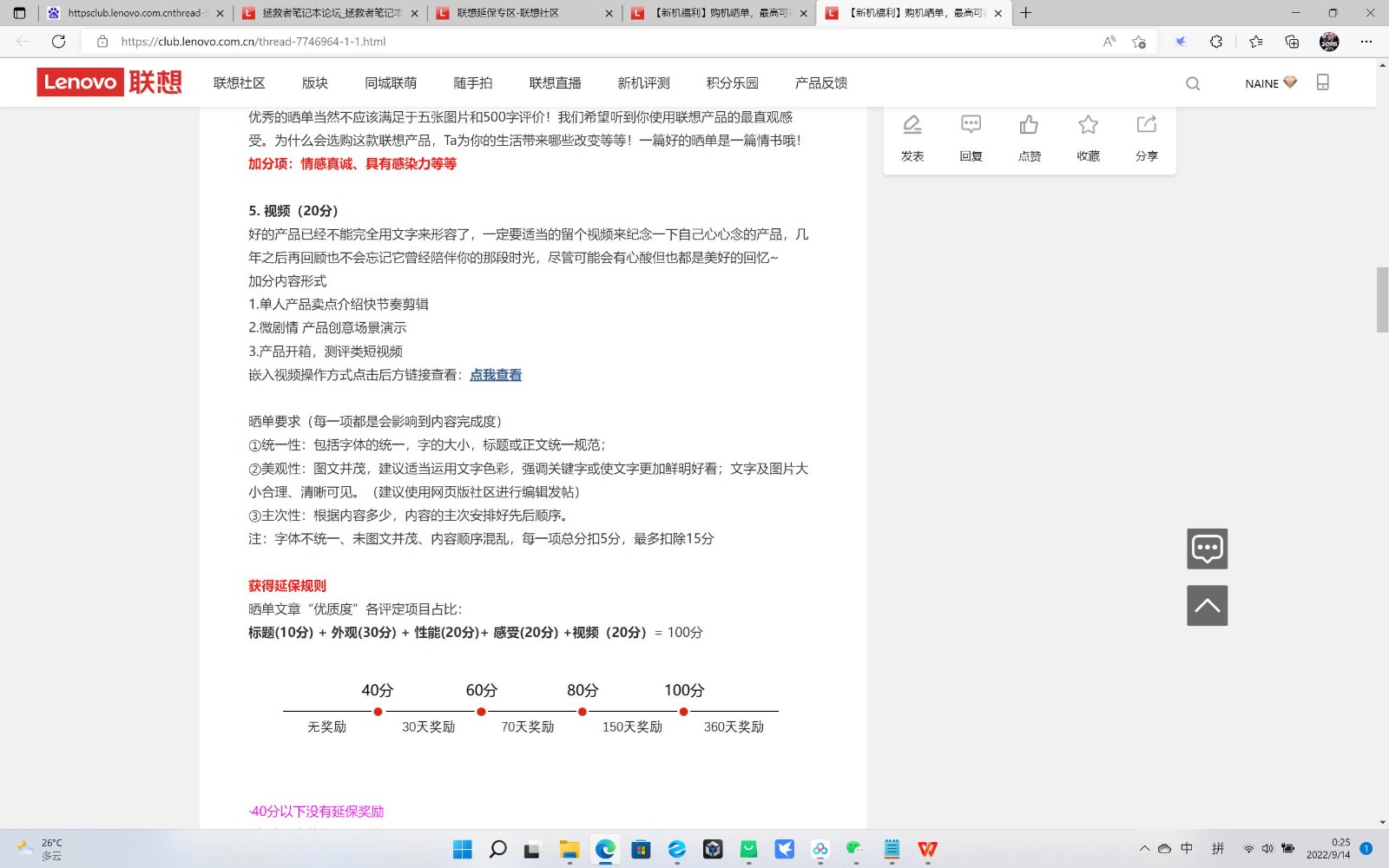Open the taskbar search icon

click(x=498, y=849)
